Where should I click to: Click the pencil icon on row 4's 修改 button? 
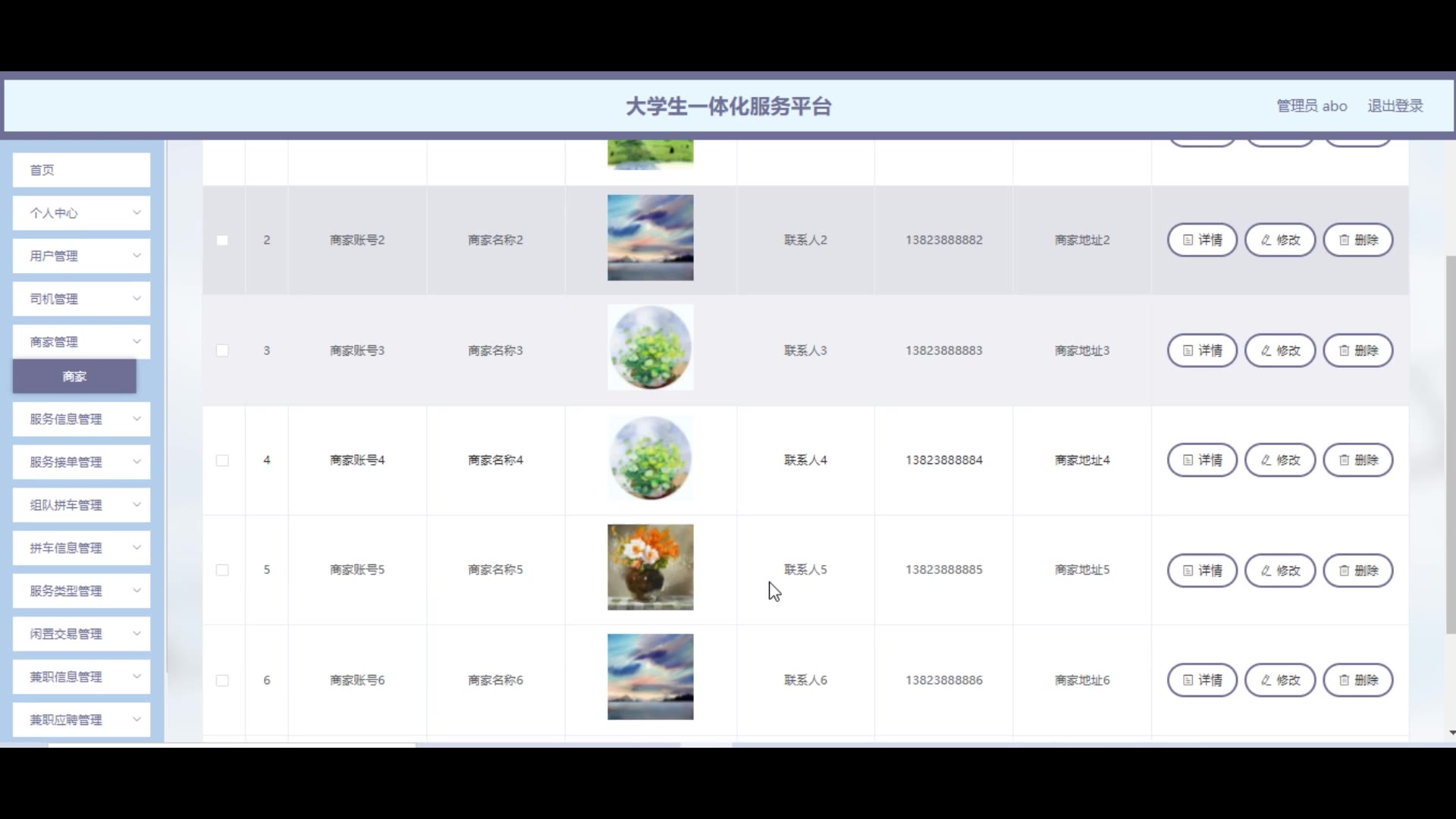(1266, 460)
